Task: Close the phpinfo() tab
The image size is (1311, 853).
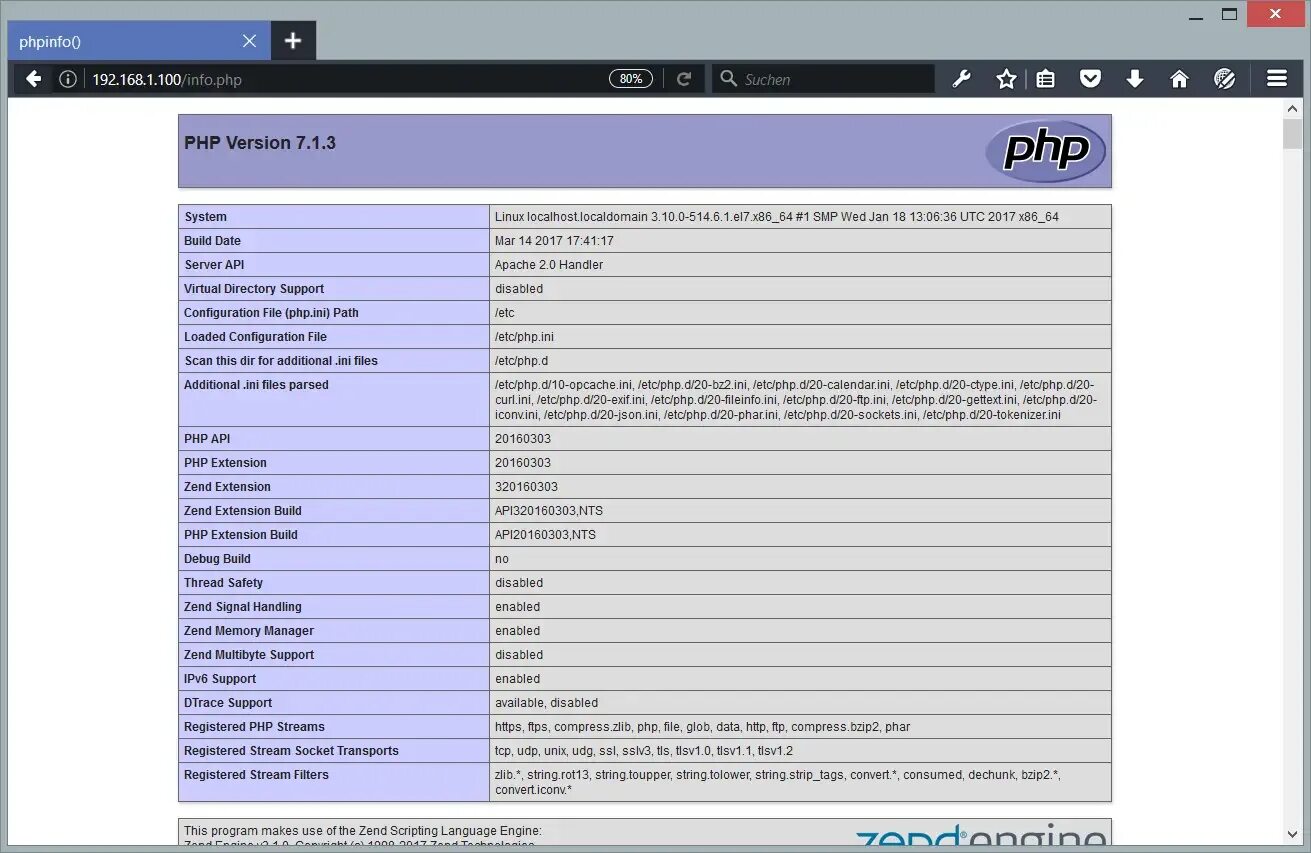Action: pos(249,41)
